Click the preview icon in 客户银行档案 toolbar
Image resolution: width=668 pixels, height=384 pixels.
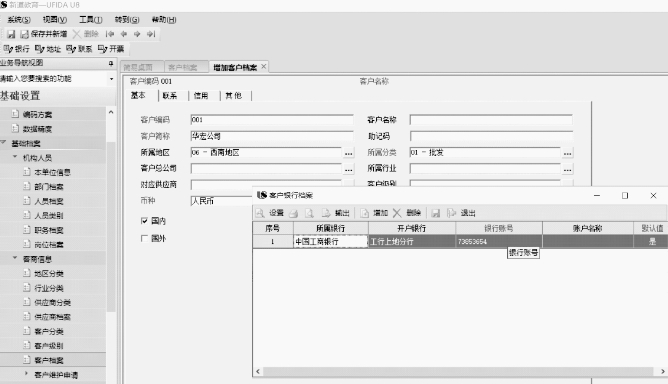[x=309, y=213]
